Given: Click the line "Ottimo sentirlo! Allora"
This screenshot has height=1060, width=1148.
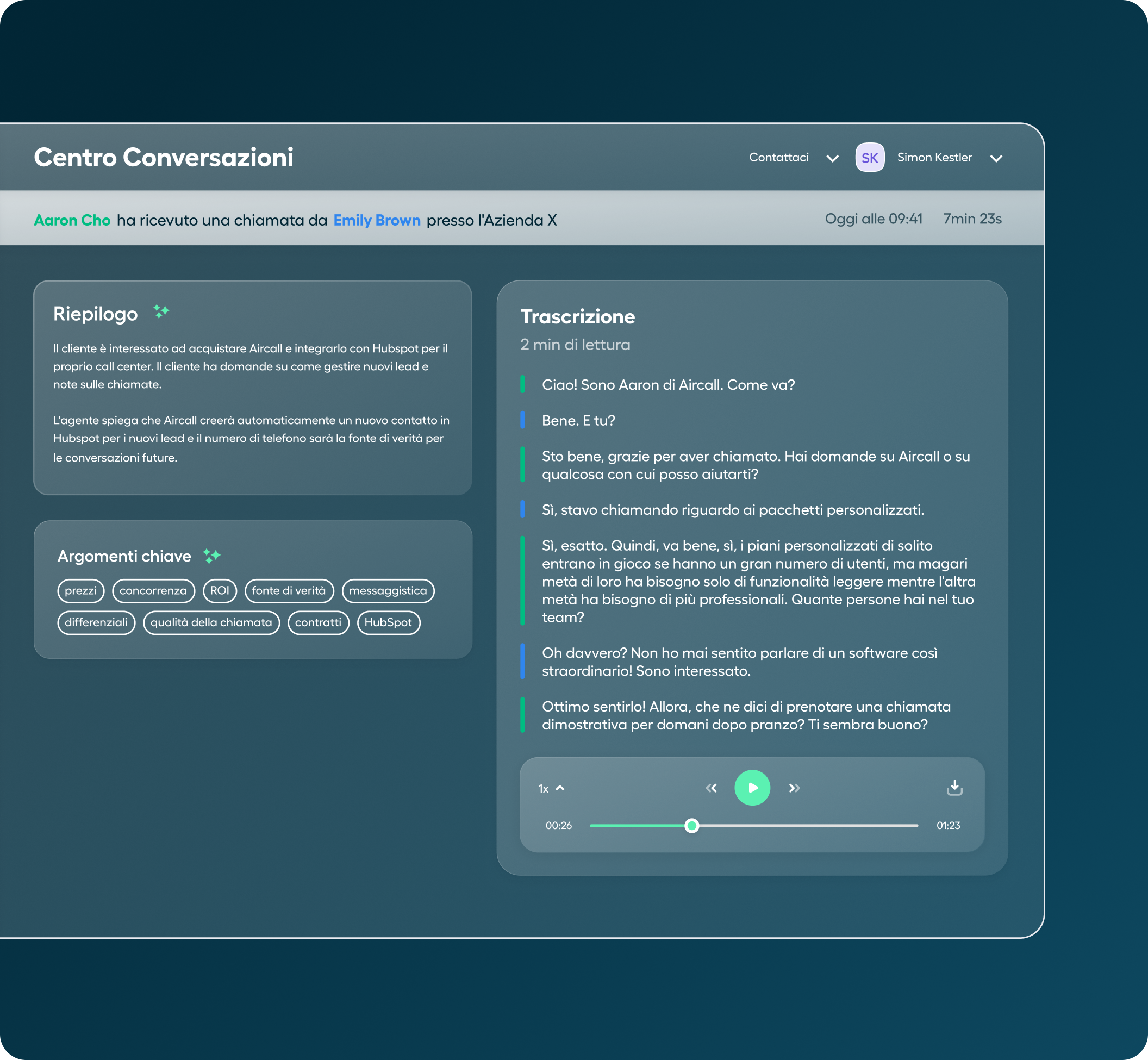Looking at the screenshot, I should point(746,715).
